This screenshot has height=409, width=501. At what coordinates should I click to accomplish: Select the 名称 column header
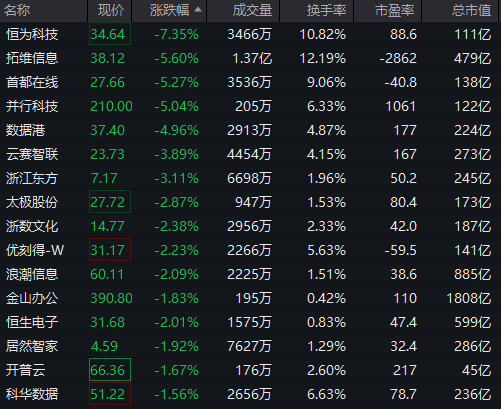[17, 10]
